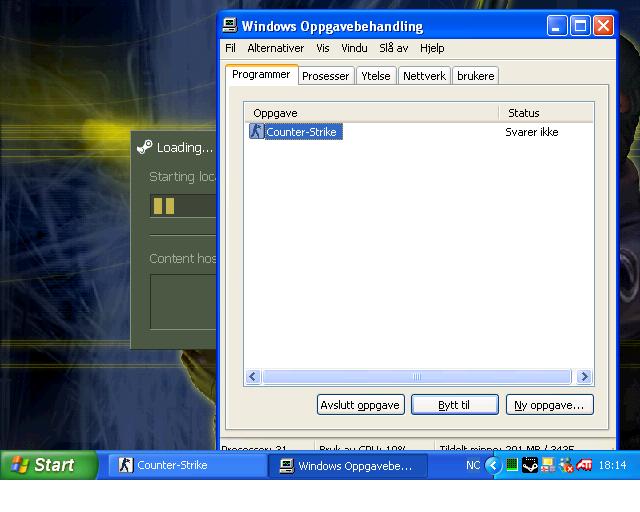
Task: Open the Fil menu
Action: coord(230,48)
